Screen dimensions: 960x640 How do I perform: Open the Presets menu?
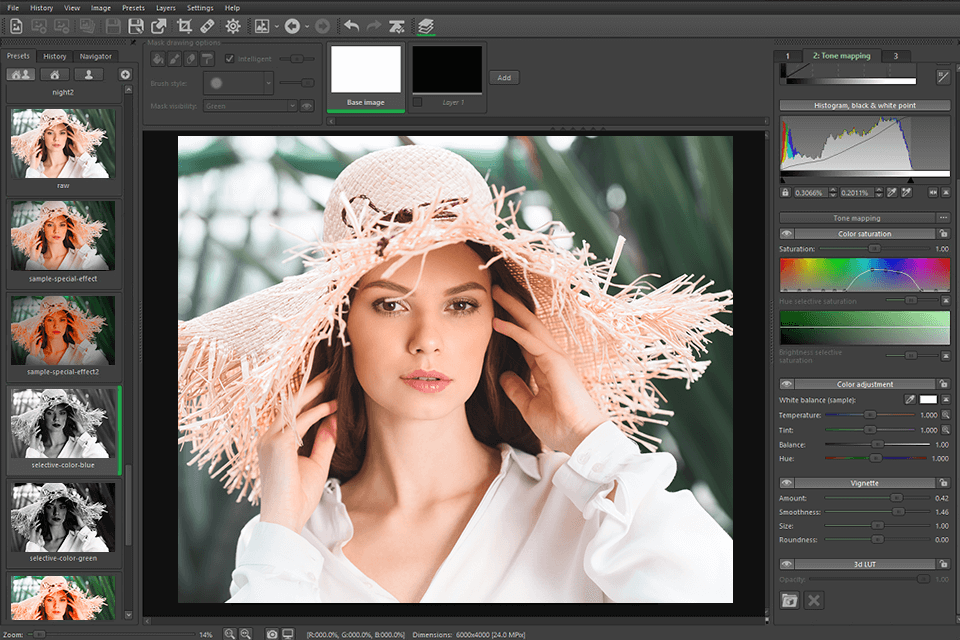(x=133, y=8)
